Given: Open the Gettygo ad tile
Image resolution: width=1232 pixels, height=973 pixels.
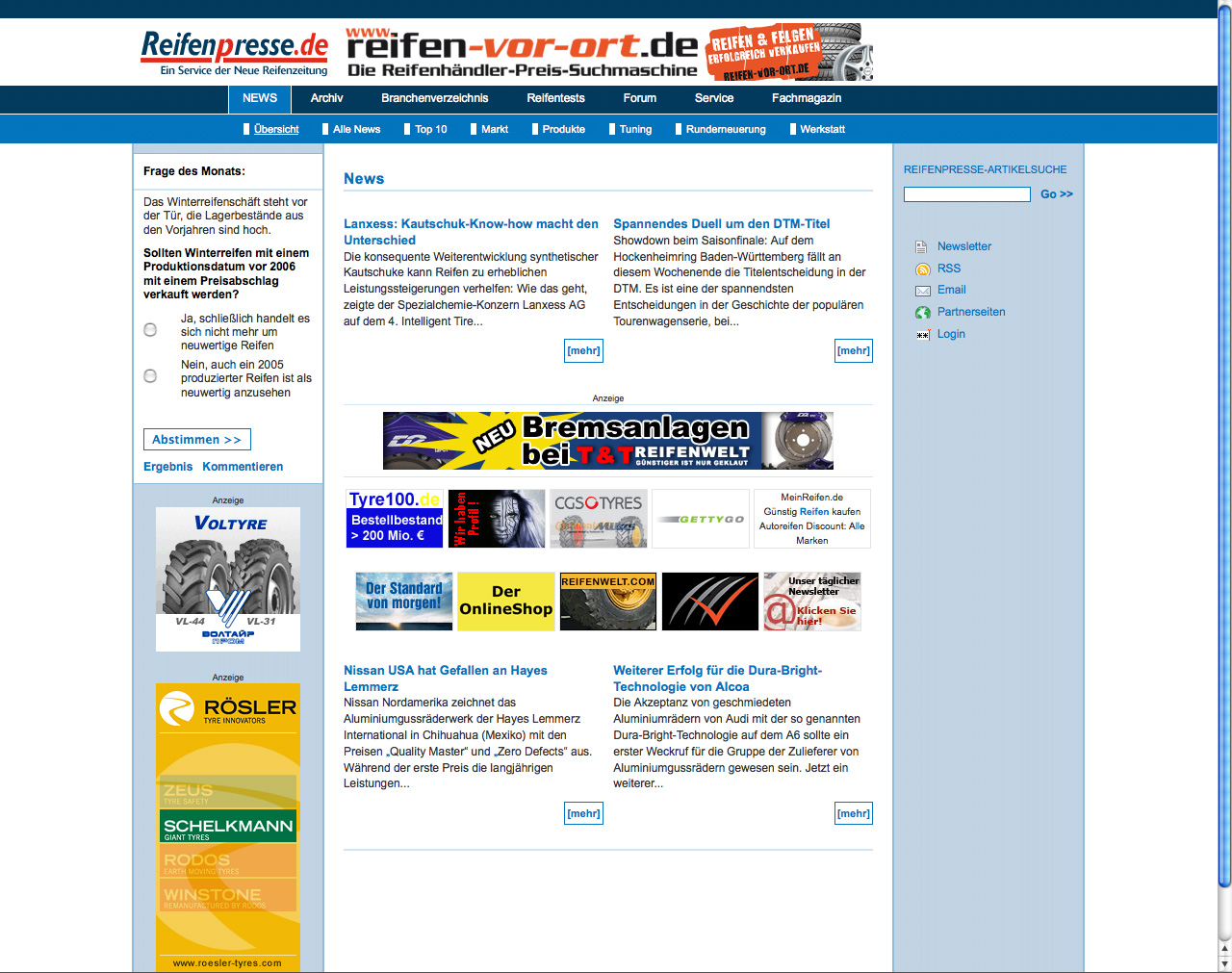Looking at the screenshot, I should [x=700, y=519].
